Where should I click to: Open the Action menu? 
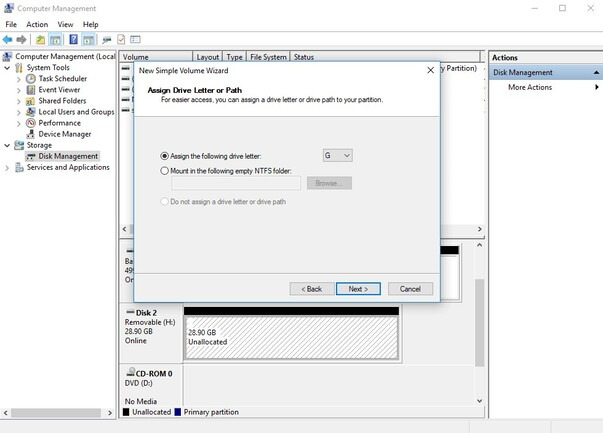pyautogui.click(x=37, y=24)
